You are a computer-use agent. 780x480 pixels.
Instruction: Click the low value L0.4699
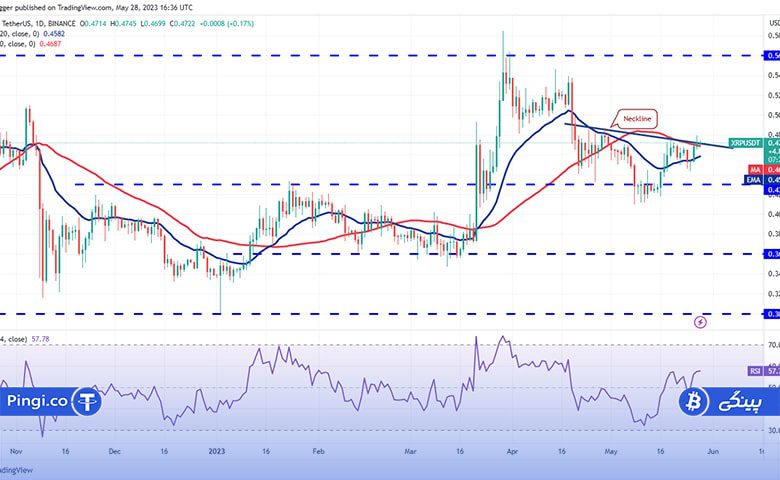pyautogui.click(x=153, y=23)
